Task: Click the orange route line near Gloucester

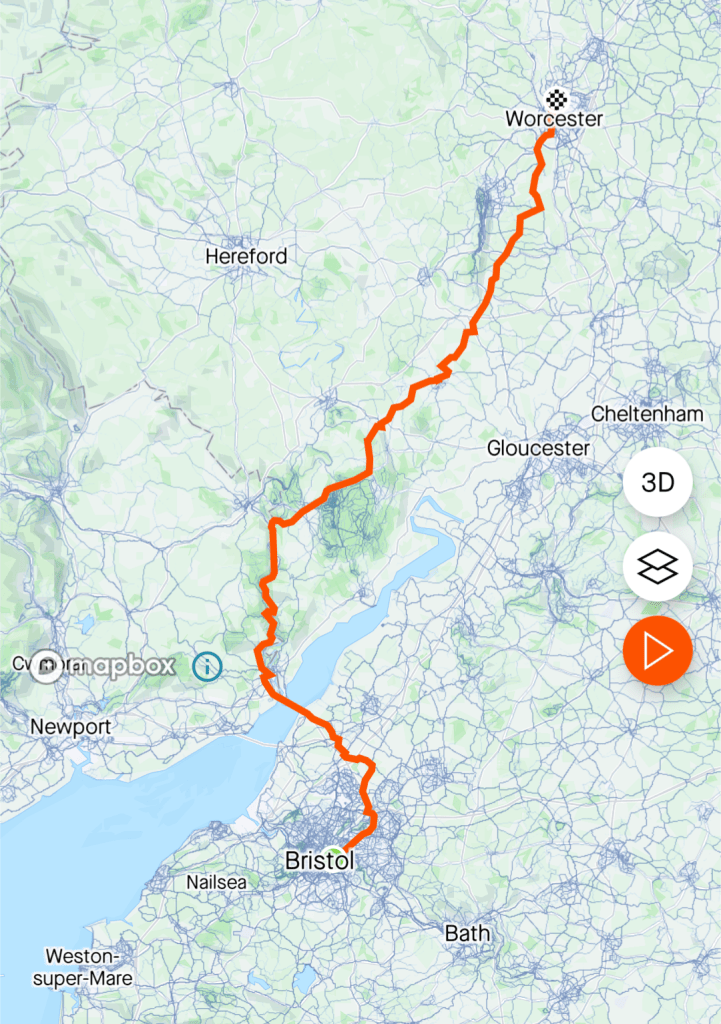Action: (x=369, y=451)
